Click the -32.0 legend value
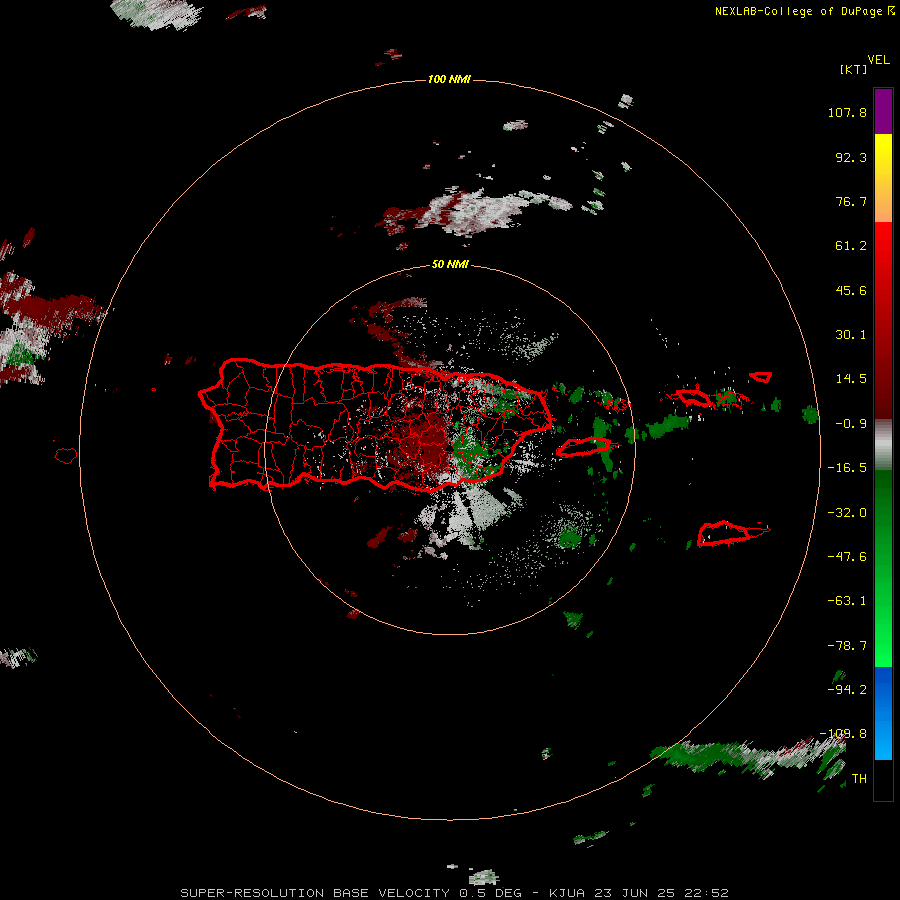 click(x=847, y=513)
